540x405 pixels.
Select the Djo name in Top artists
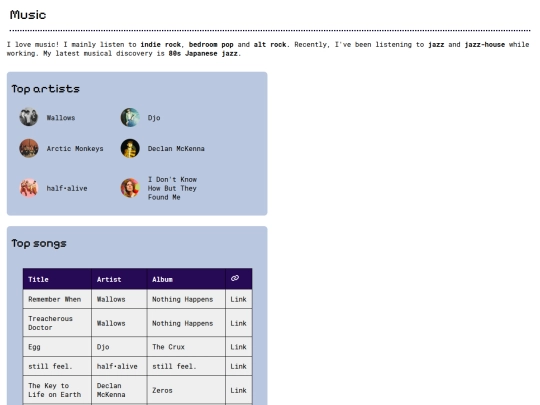[154, 118]
